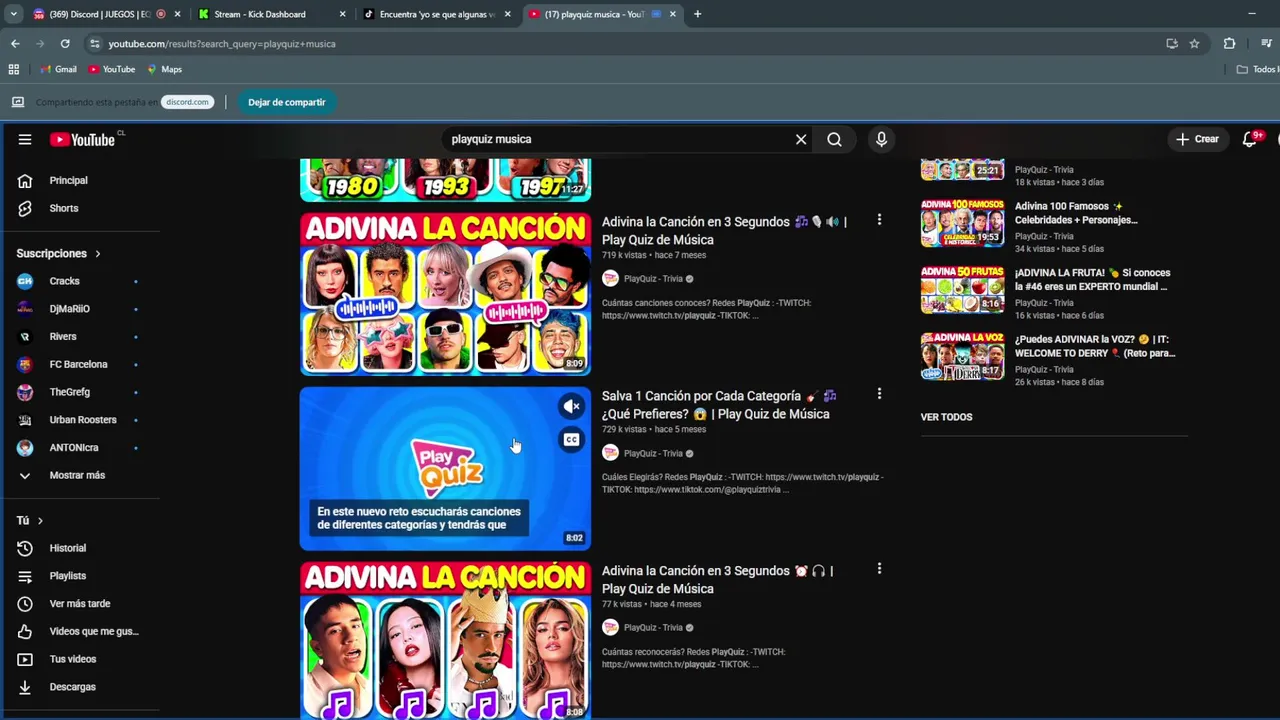Viewport: 1280px width, 720px height.
Task: Expand the Suscripciones section
Action: [58, 254]
